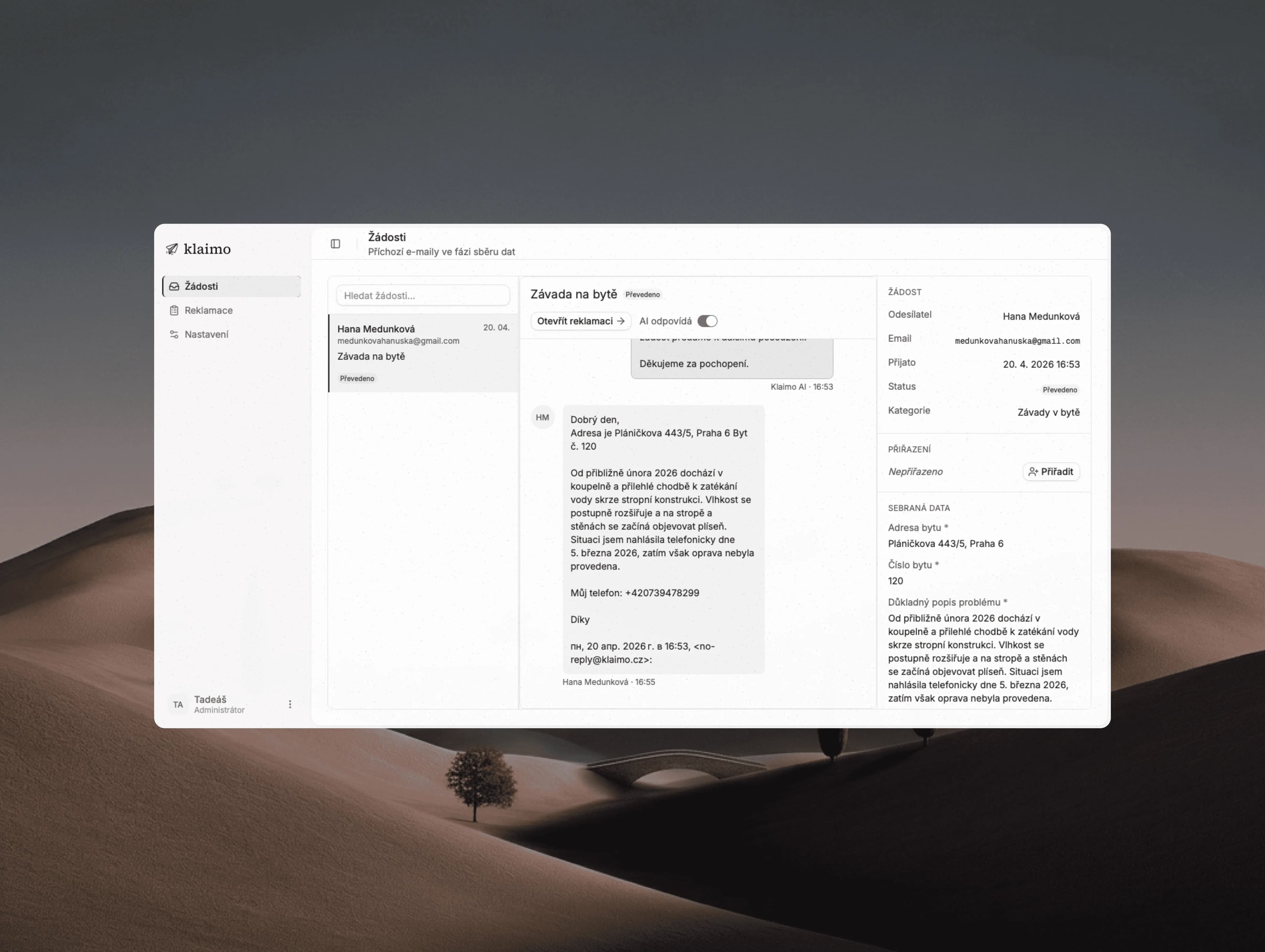Focus the Hledat žádosti search field
The height and width of the screenshot is (952, 1265).
tap(423, 296)
